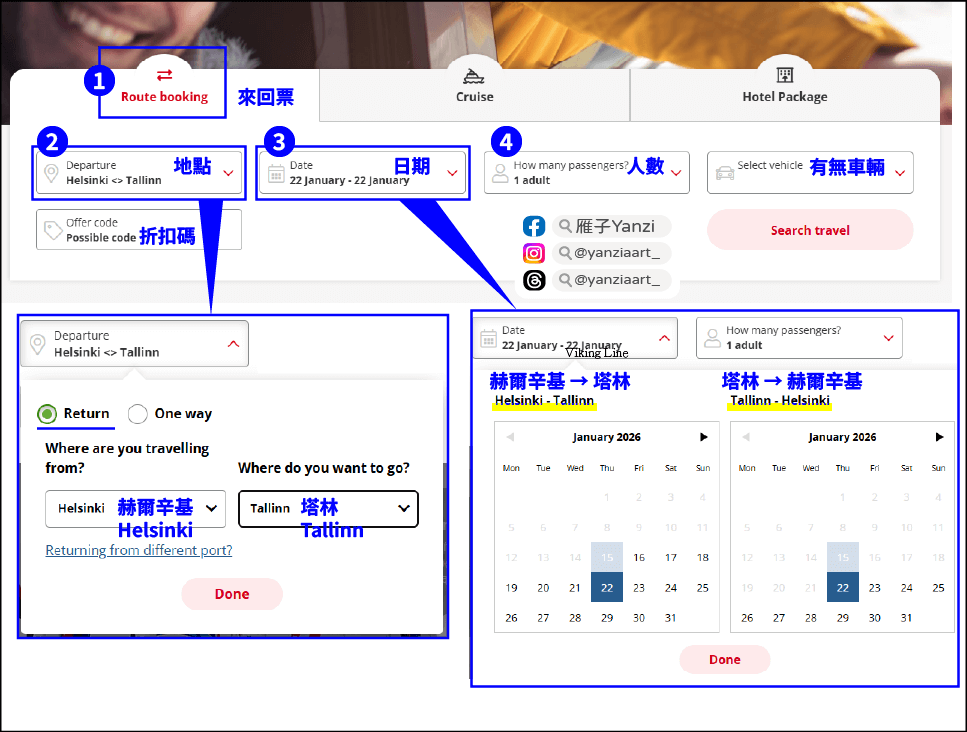Viewport: 967px width, 732px height.
Task: Click the route booking arrows icon
Action: click(x=164, y=75)
